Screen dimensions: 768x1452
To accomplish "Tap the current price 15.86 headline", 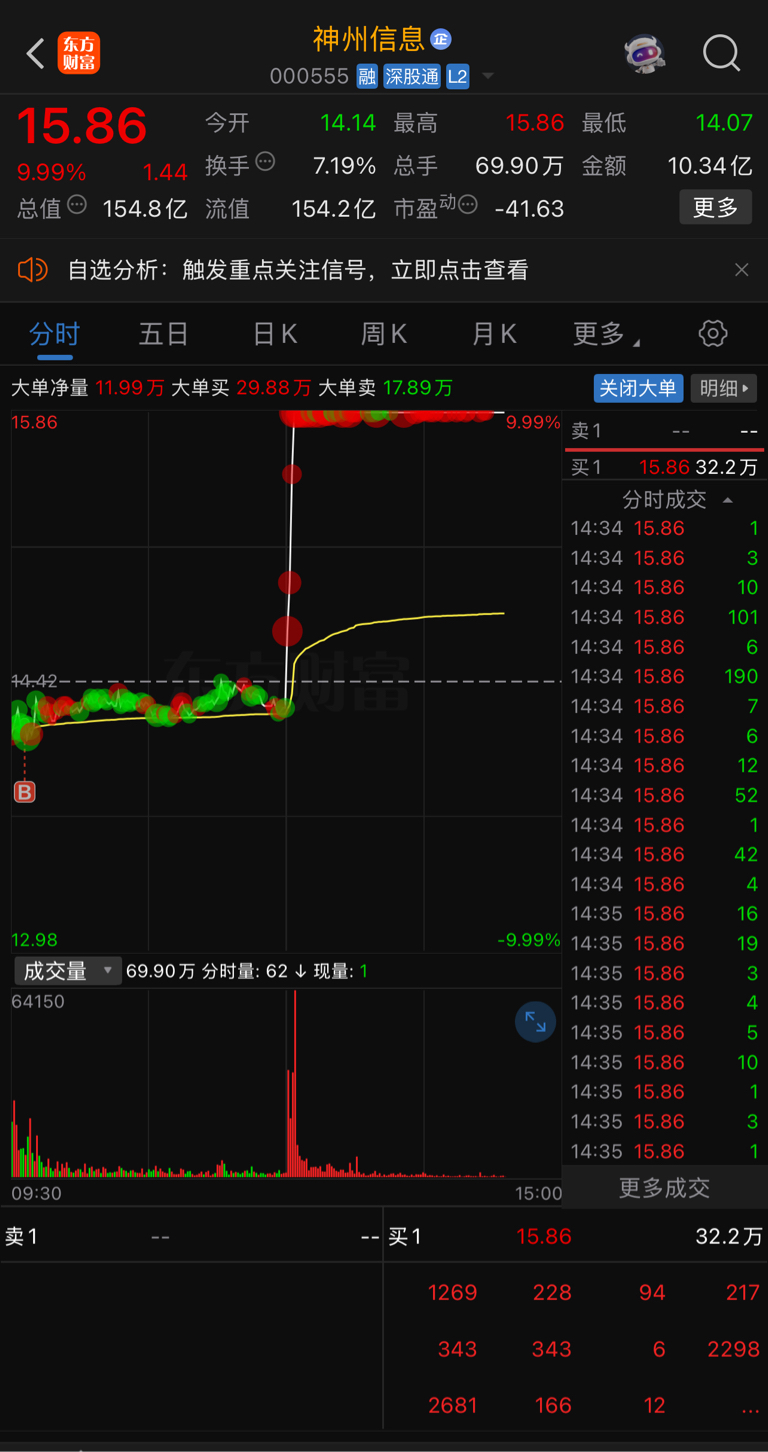I will (x=82, y=126).
